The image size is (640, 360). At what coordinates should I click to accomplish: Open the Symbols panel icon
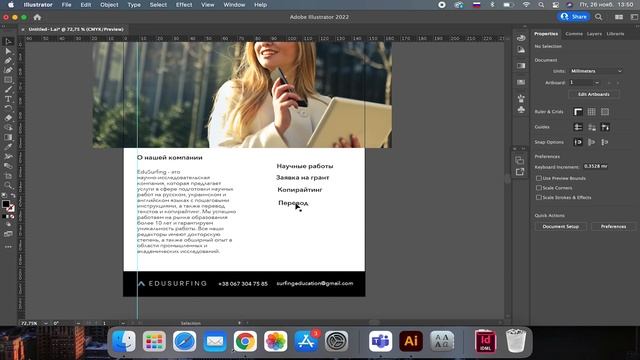click(x=521, y=109)
